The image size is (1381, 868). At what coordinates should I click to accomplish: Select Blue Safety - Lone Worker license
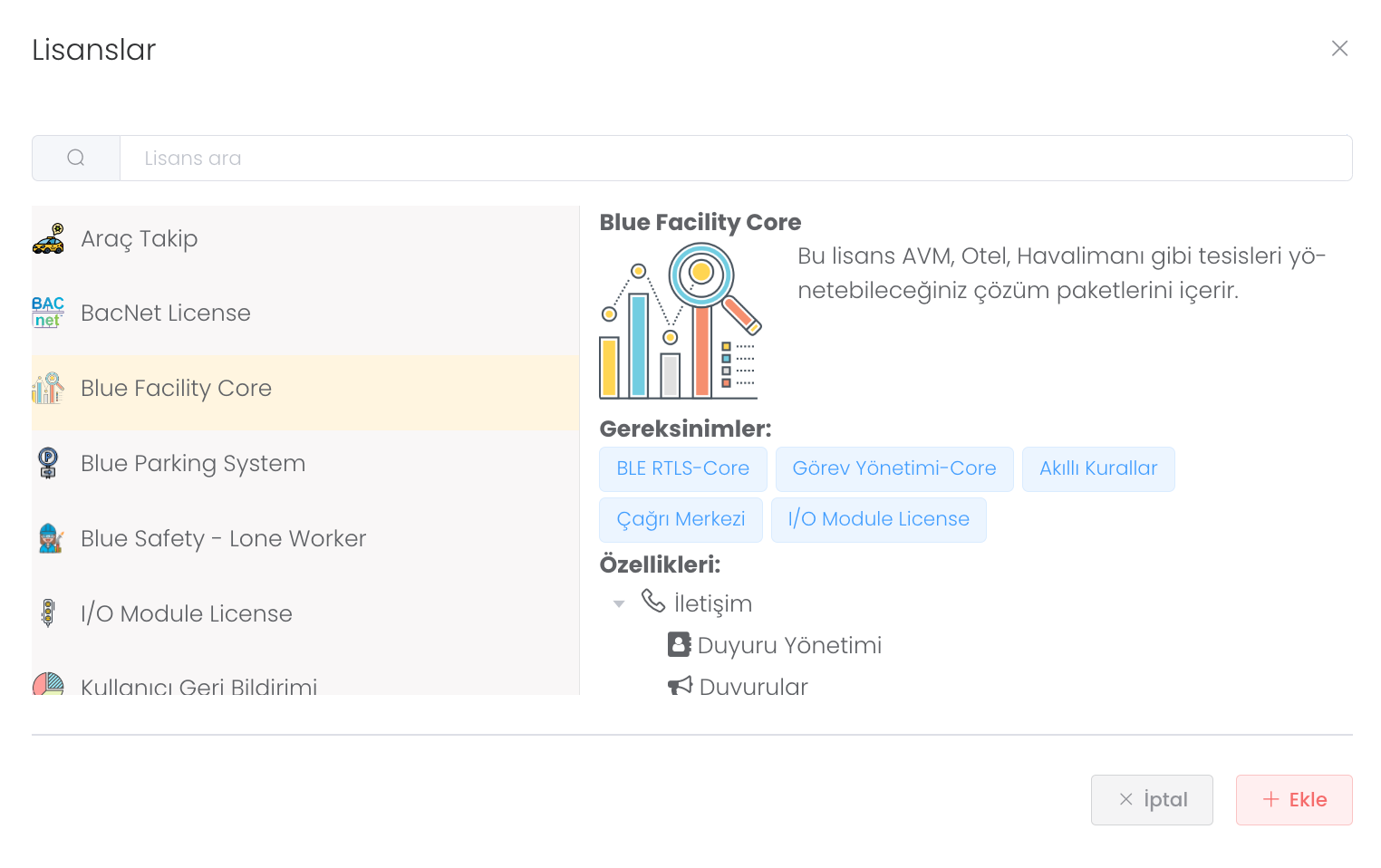[223, 538]
